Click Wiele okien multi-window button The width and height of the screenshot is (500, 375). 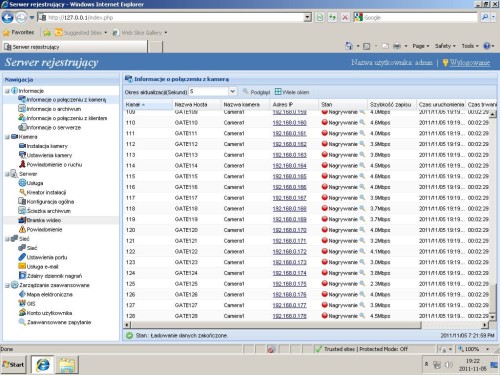(x=292, y=92)
